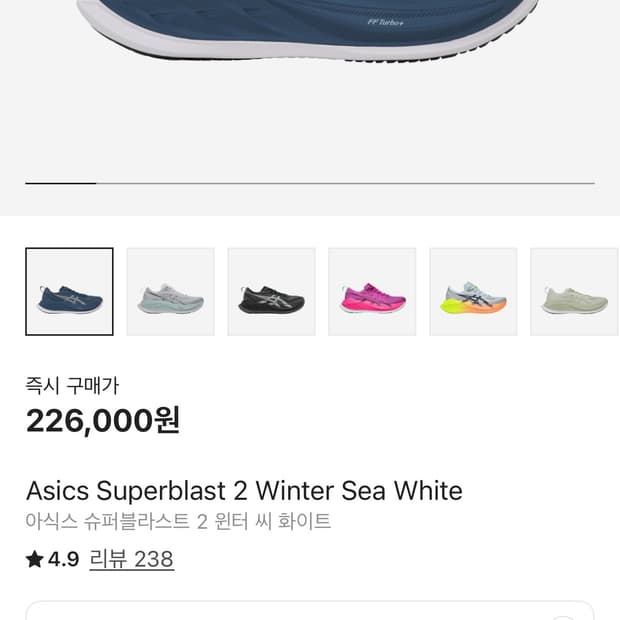Viewport: 620px width, 620px height.
Task: Select the black shoe thumbnail
Action: (x=271, y=292)
